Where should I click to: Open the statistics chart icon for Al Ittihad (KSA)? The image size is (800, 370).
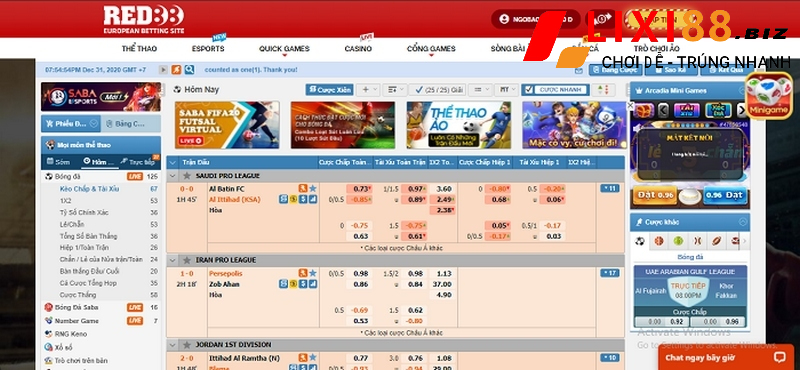[313, 199]
